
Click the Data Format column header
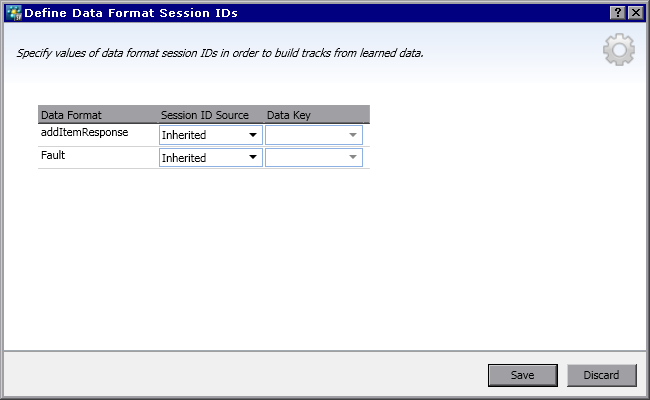pyautogui.click(x=97, y=115)
